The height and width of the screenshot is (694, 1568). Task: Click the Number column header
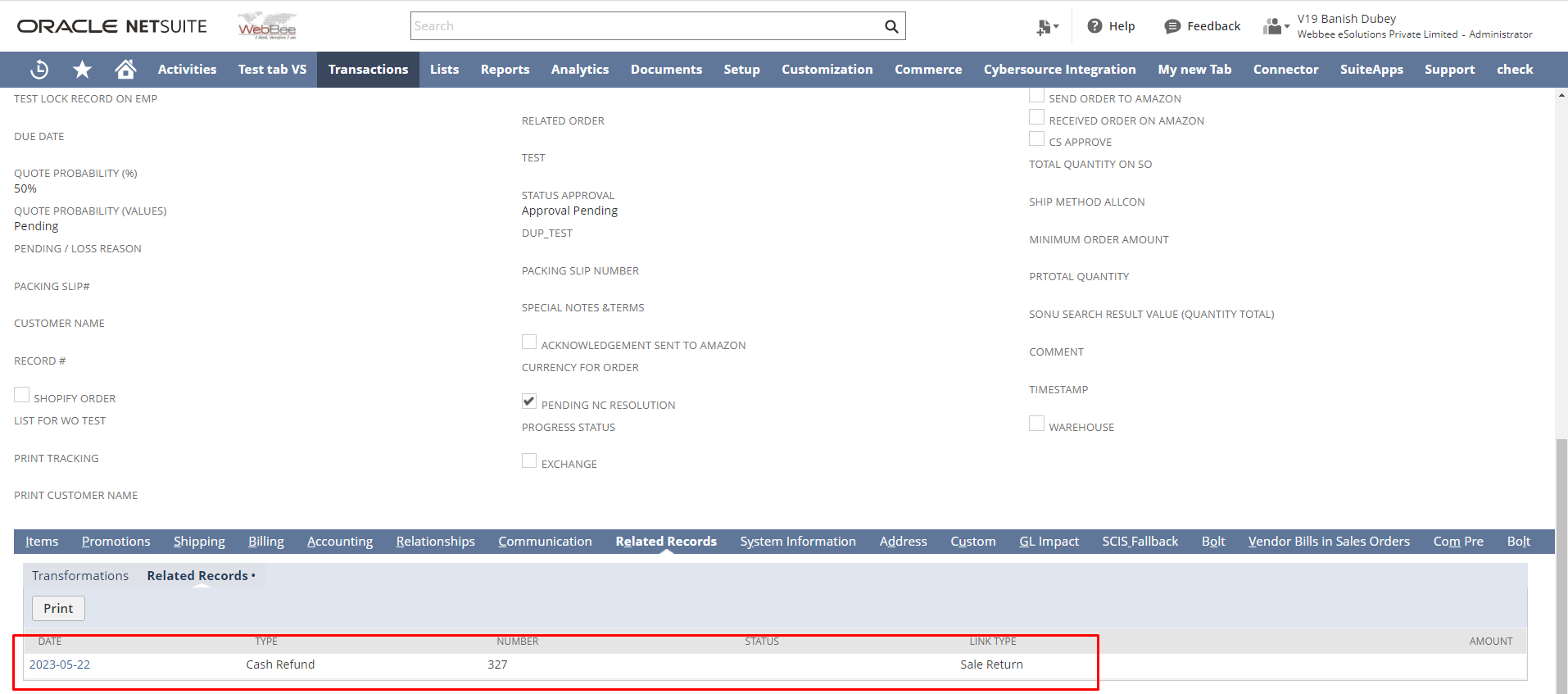click(x=517, y=642)
